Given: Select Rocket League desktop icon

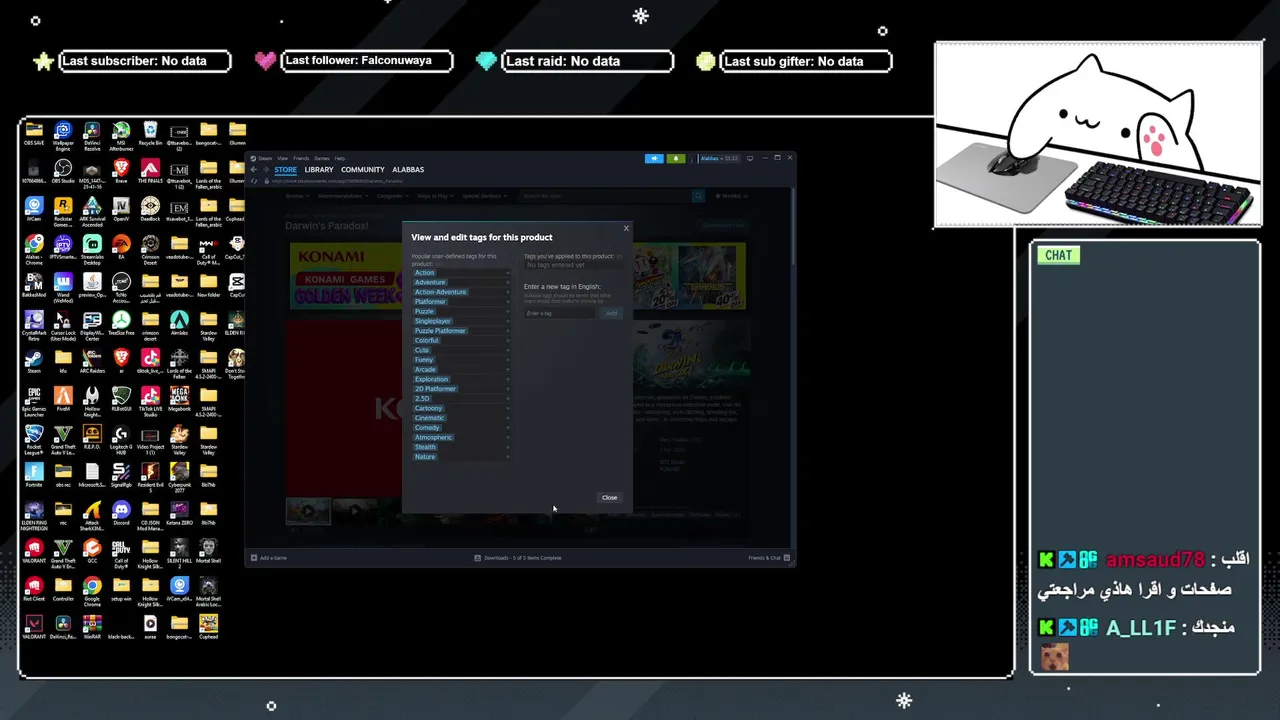Looking at the screenshot, I should click(34, 440).
